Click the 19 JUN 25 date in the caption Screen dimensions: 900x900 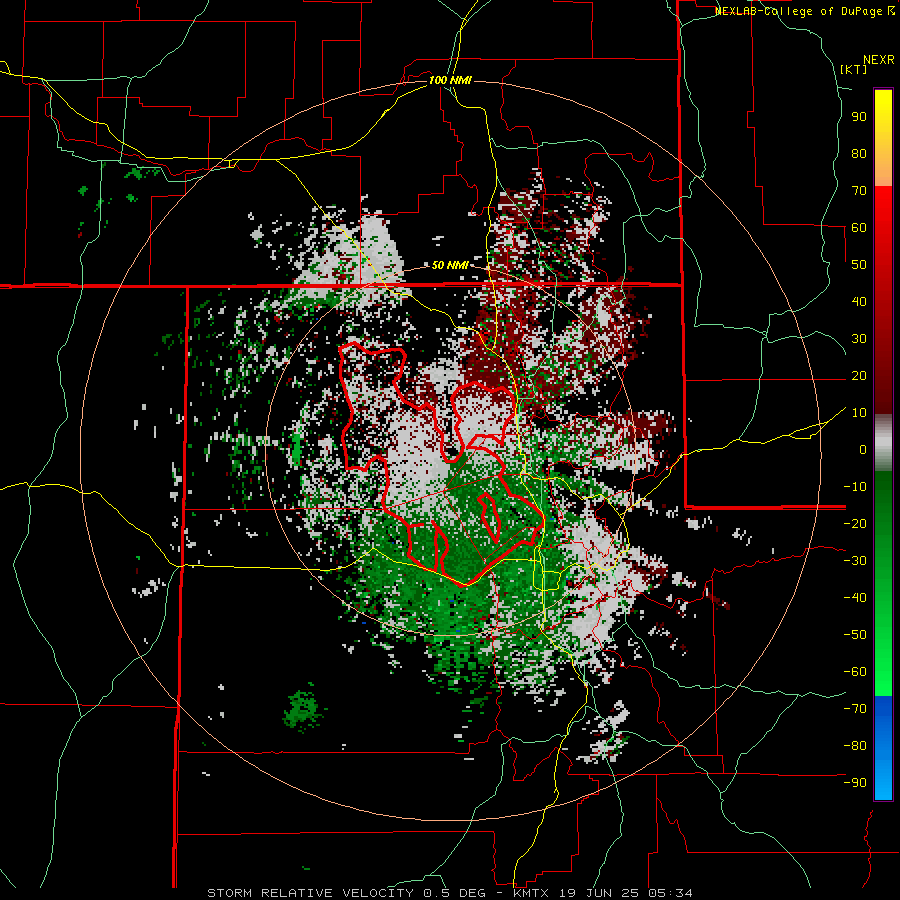pos(600,893)
